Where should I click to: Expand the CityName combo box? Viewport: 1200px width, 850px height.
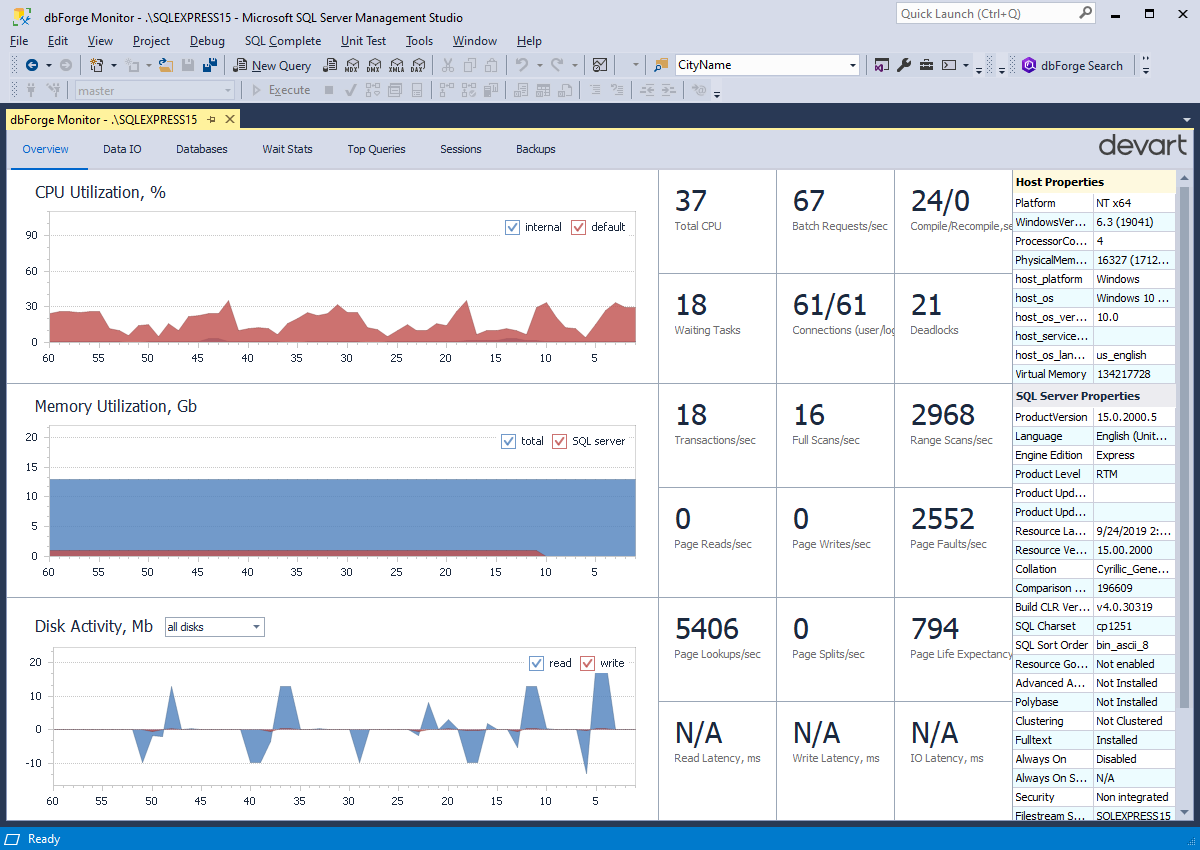point(852,64)
